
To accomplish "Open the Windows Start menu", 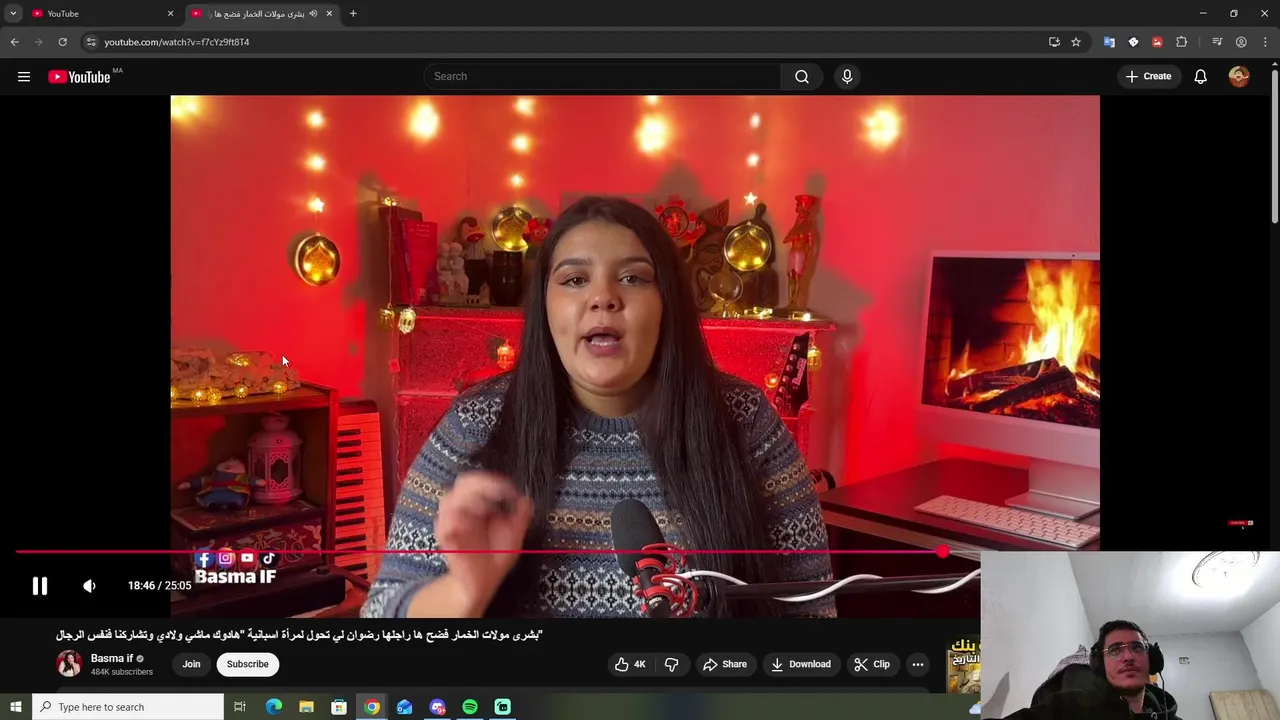I will [15, 707].
